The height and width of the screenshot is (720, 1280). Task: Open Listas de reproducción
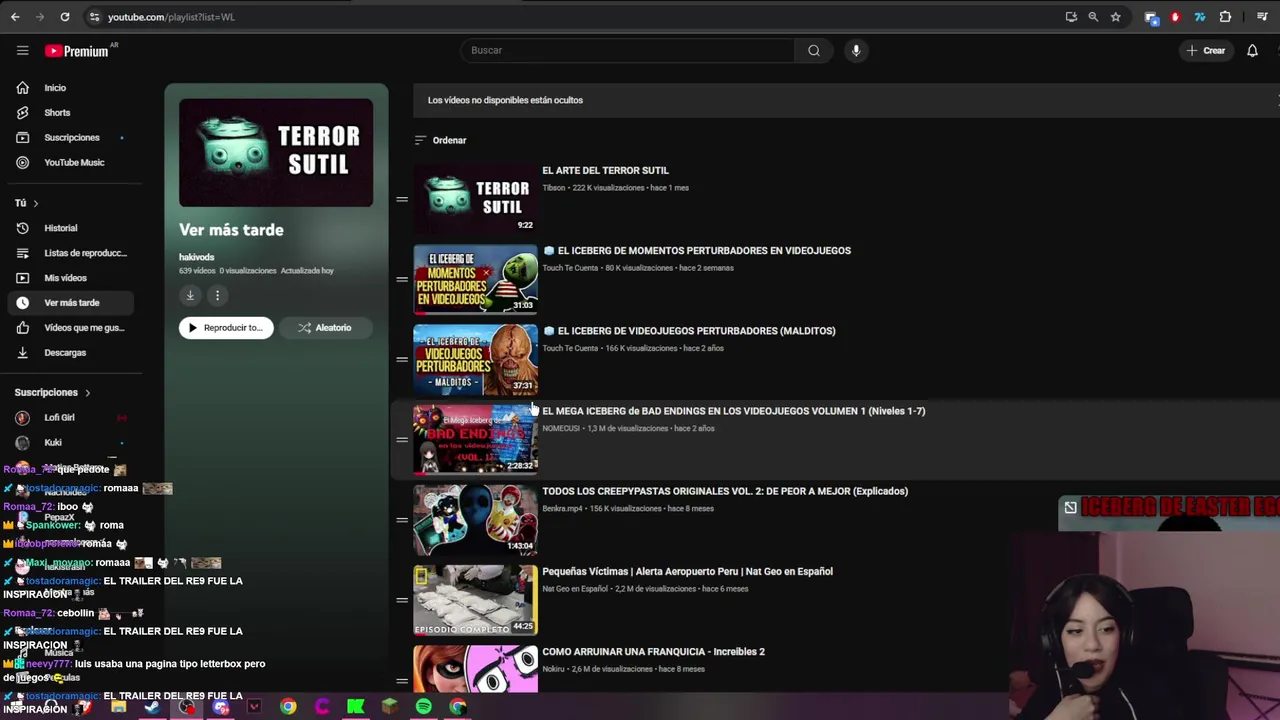click(x=70, y=253)
